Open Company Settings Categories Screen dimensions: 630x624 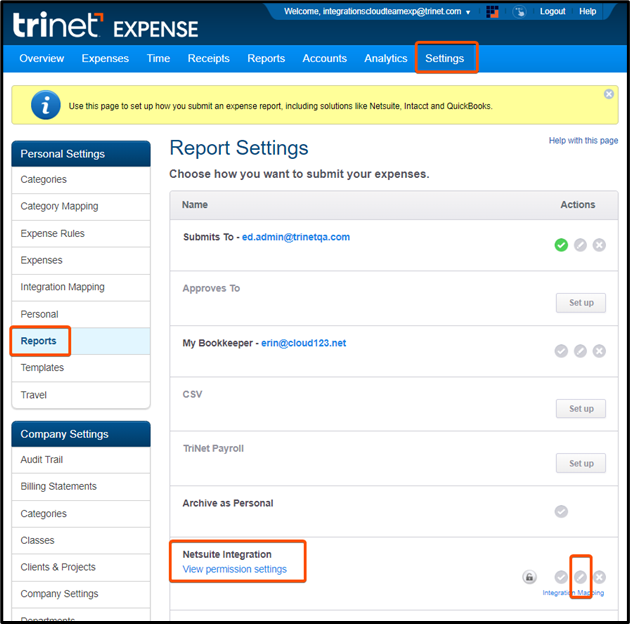pos(81,514)
